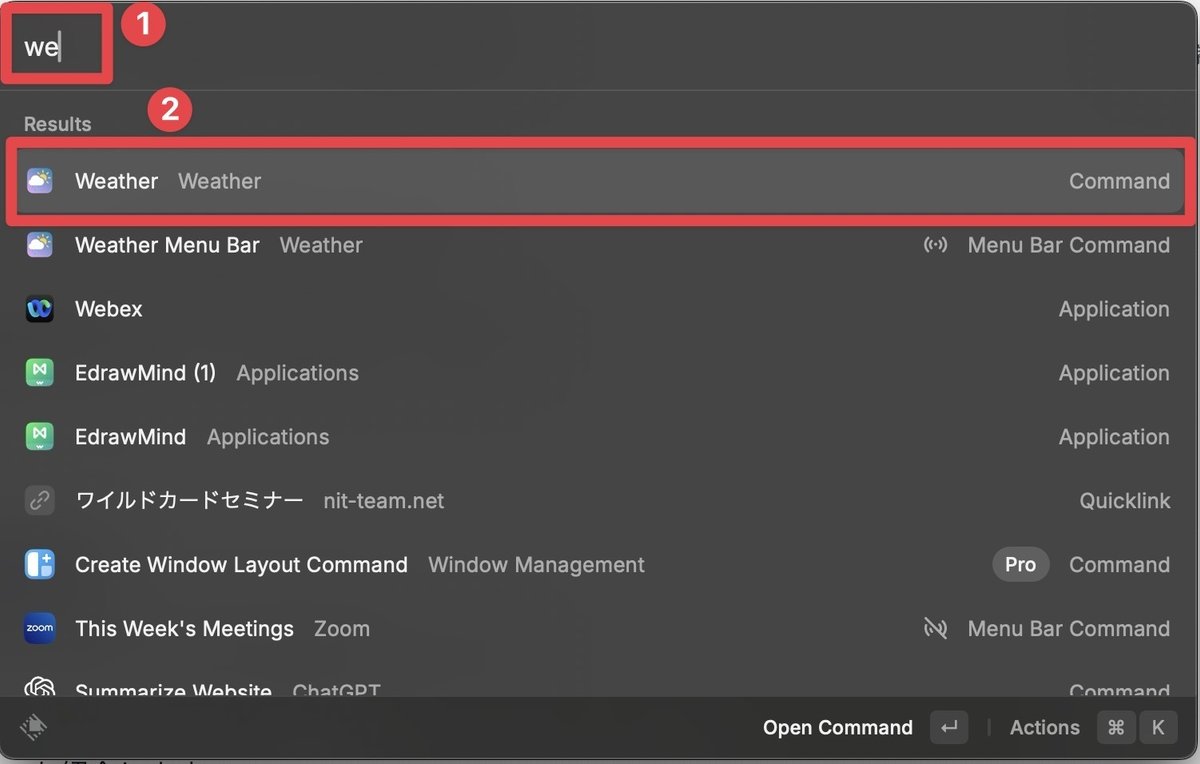Screen dimensions: 1200x764
Task: Click the link icon of ワイルドカードセミナー
Action: coord(40,501)
